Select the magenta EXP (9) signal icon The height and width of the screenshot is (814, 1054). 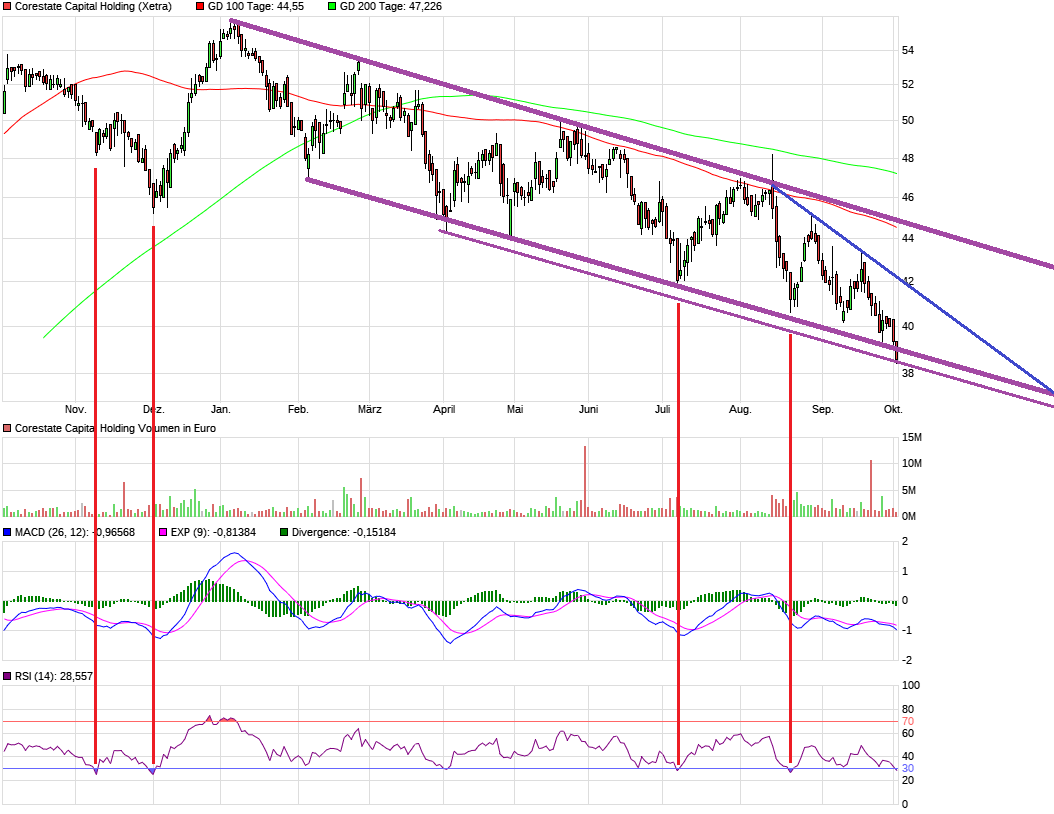click(x=163, y=533)
